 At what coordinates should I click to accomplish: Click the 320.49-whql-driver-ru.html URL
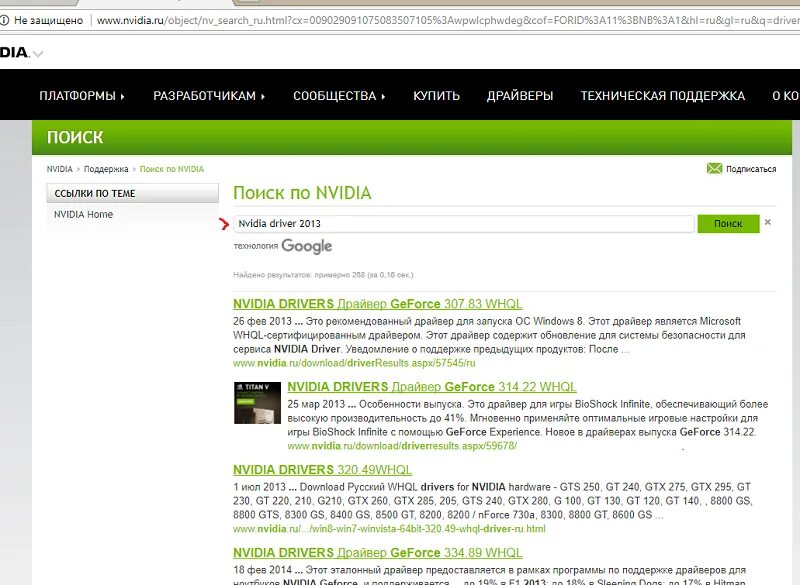[x=389, y=528]
